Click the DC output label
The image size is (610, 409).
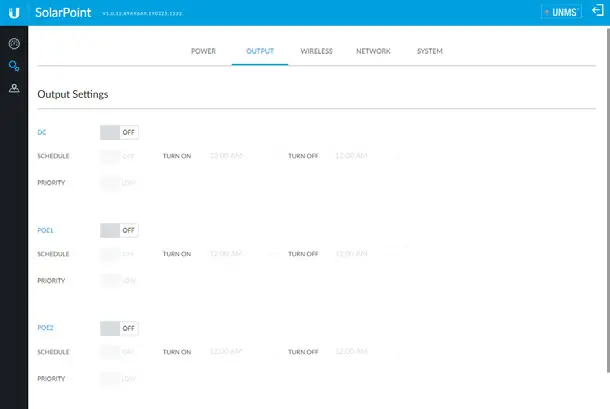(x=42, y=132)
